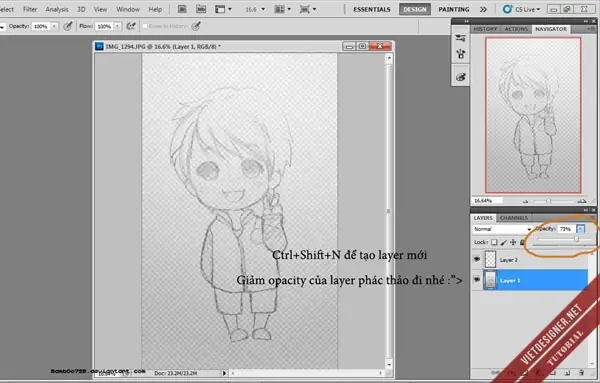Open the Filter menu

pyautogui.click(x=30, y=9)
